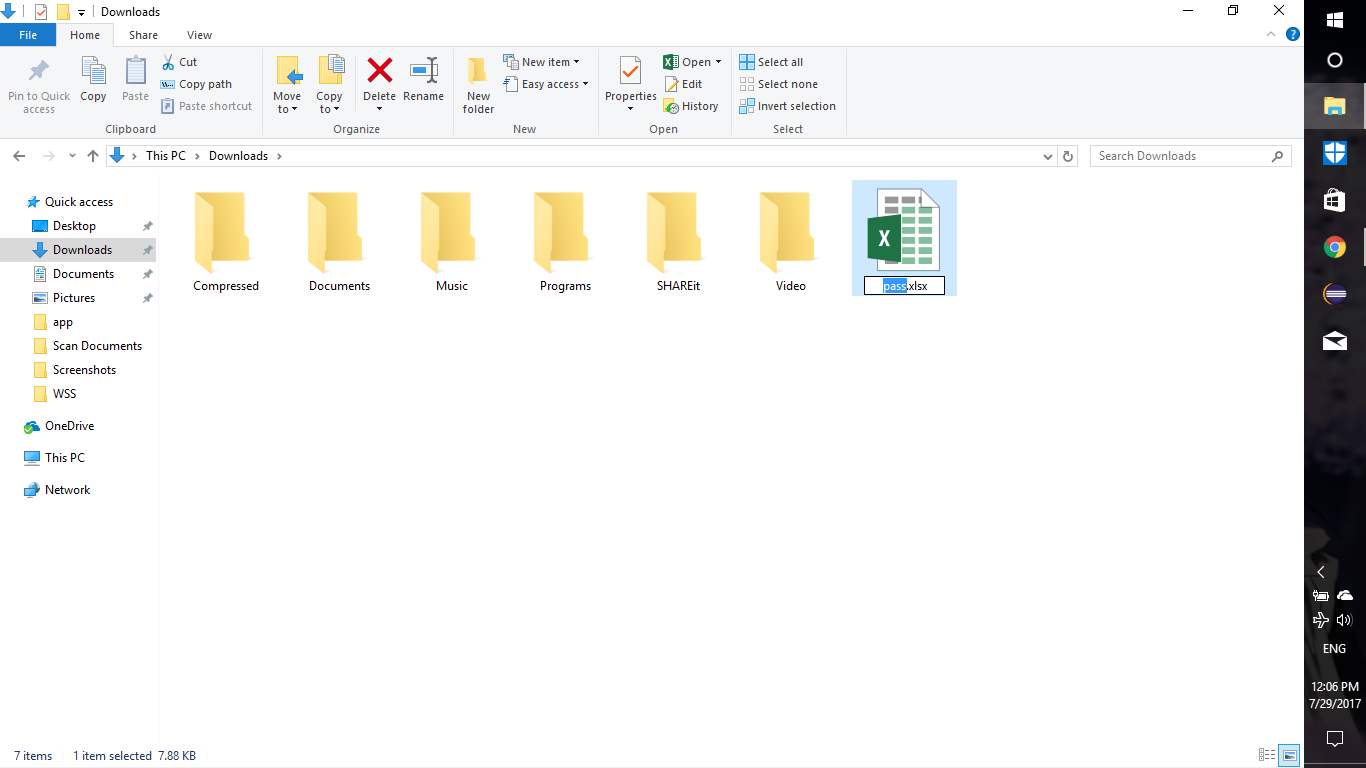Click the Copy icon in Clipboard group

93,80
